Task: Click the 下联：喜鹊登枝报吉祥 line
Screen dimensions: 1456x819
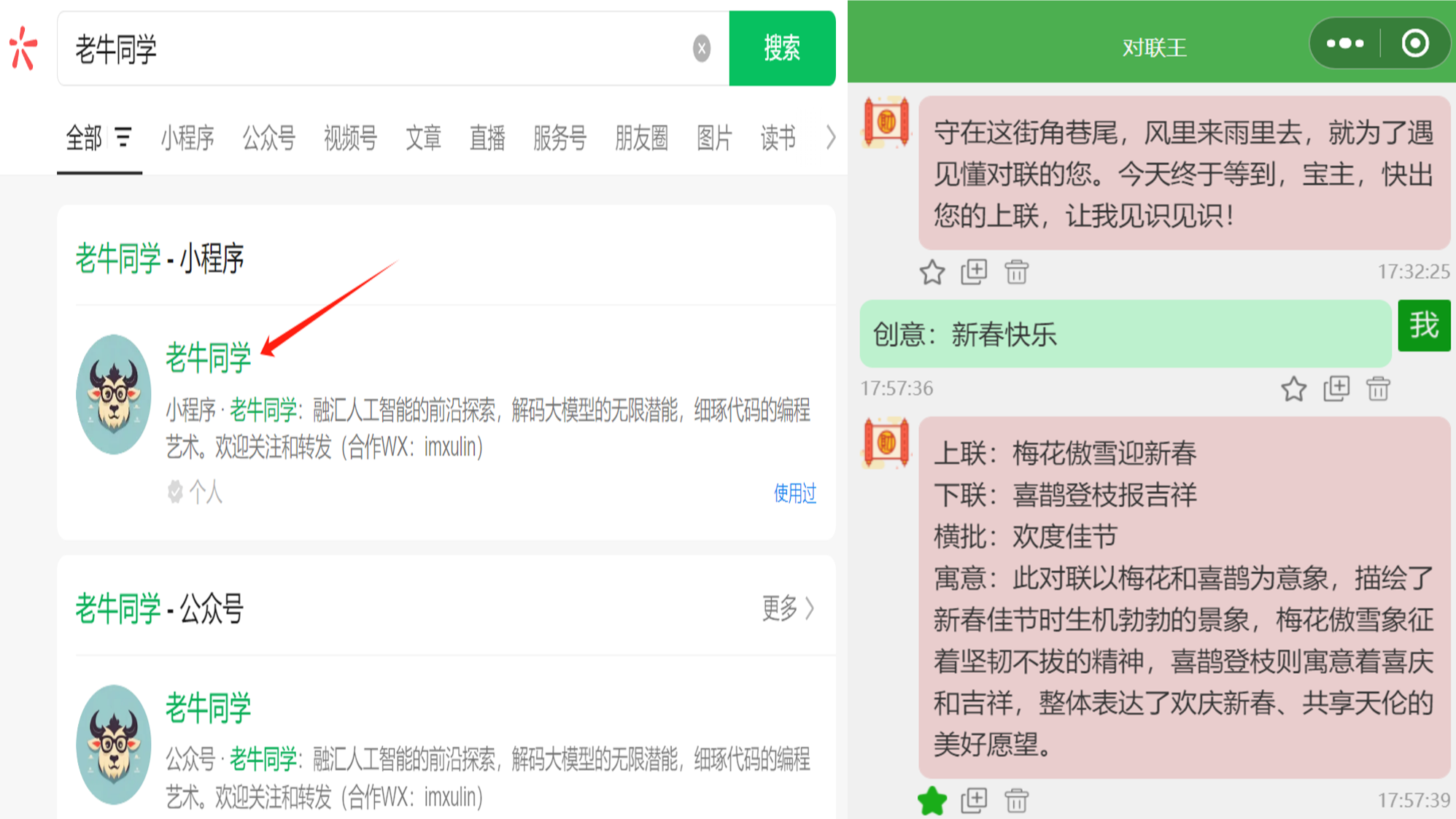Action: 1065,494
